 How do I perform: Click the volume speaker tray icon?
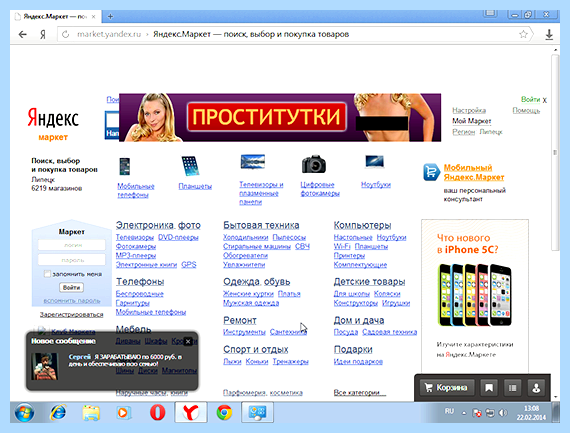pyautogui.click(x=503, y=413)
